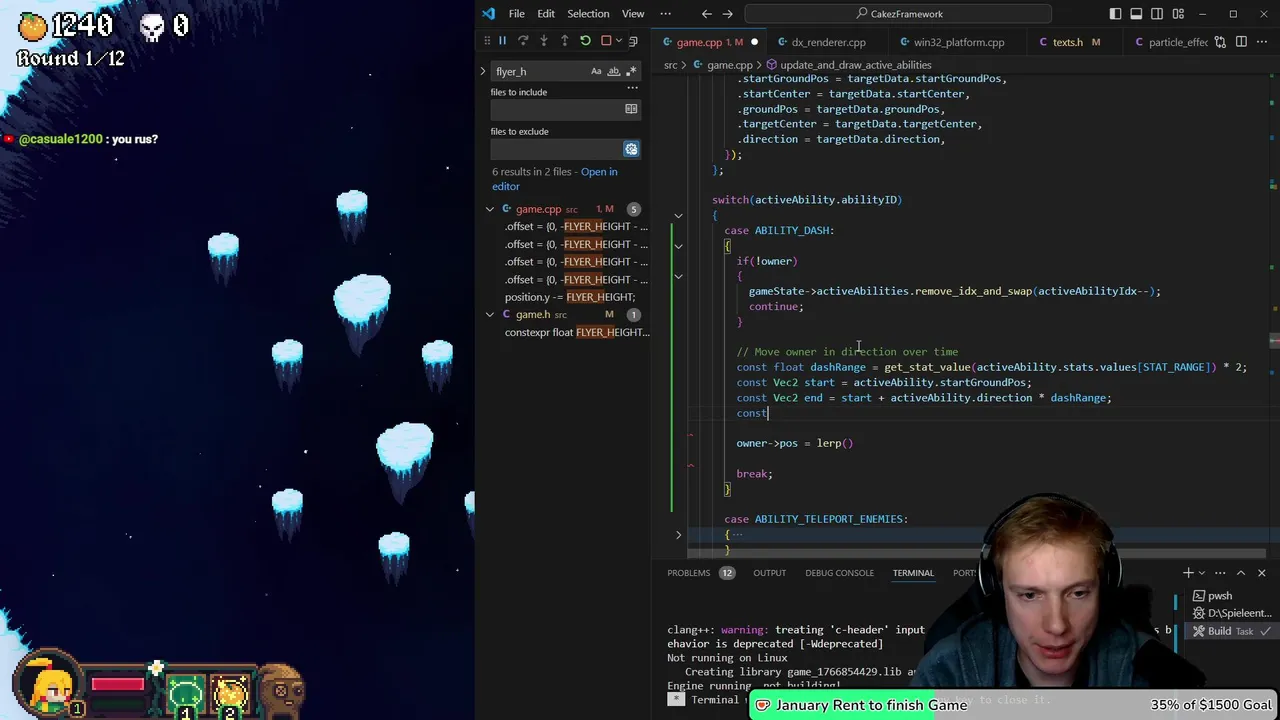1280x720 pixels.
Task: Click the debug Step Into arrow
Action: [x=543, y=41]
